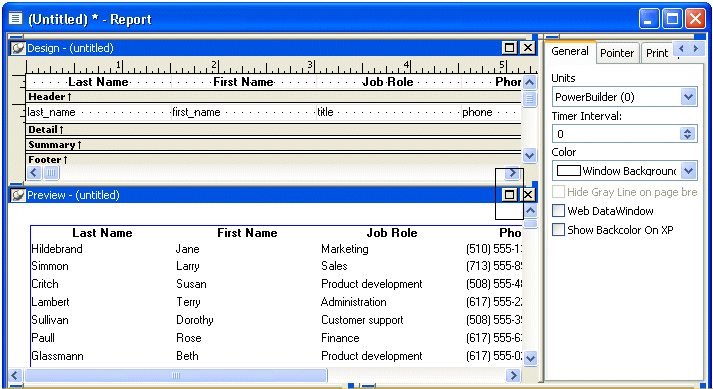Open the Units dropdown
The height and width of the screenshot is (389, 713).
tap(688, 97)
